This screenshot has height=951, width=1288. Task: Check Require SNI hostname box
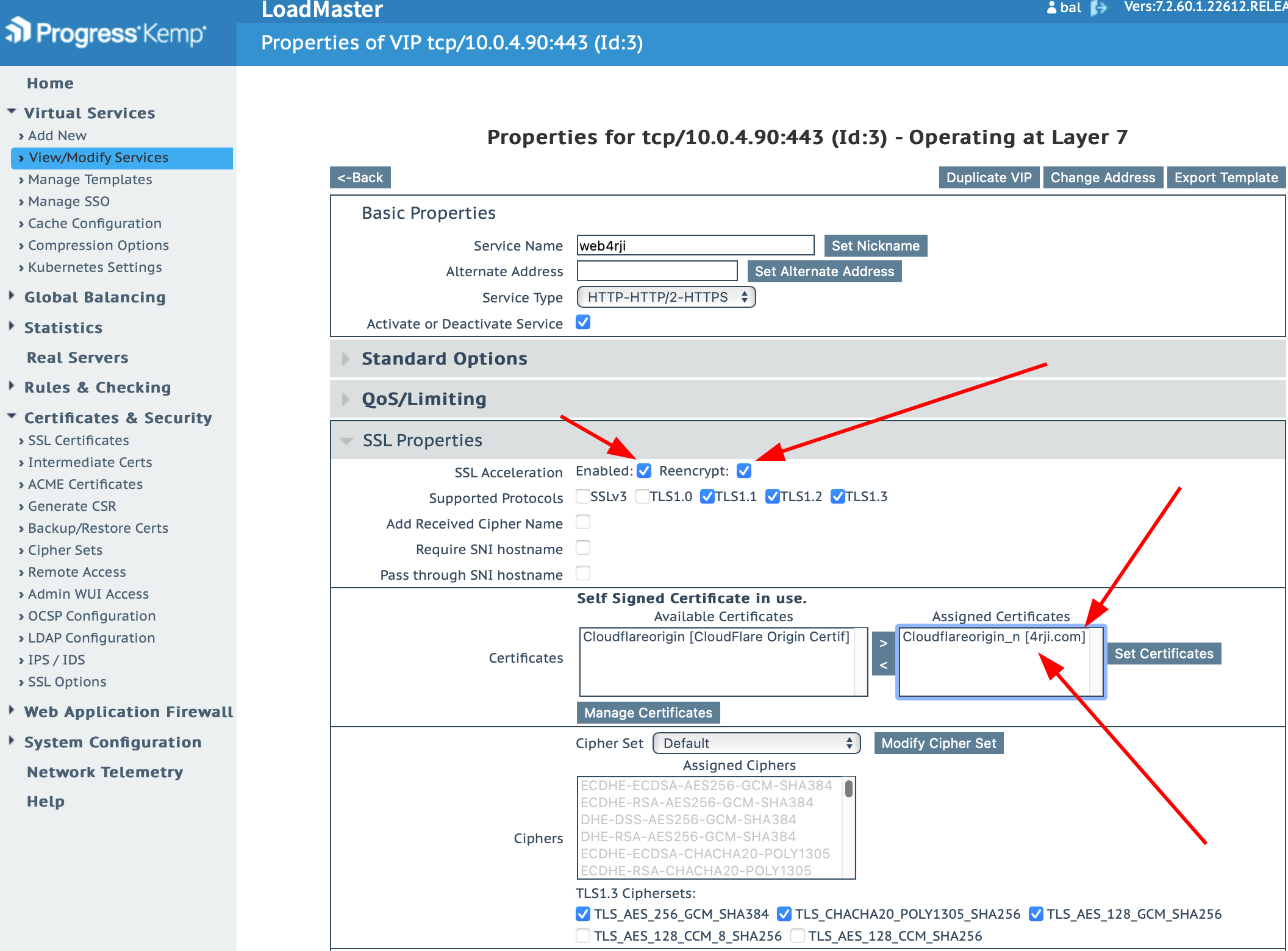[583, 548]
